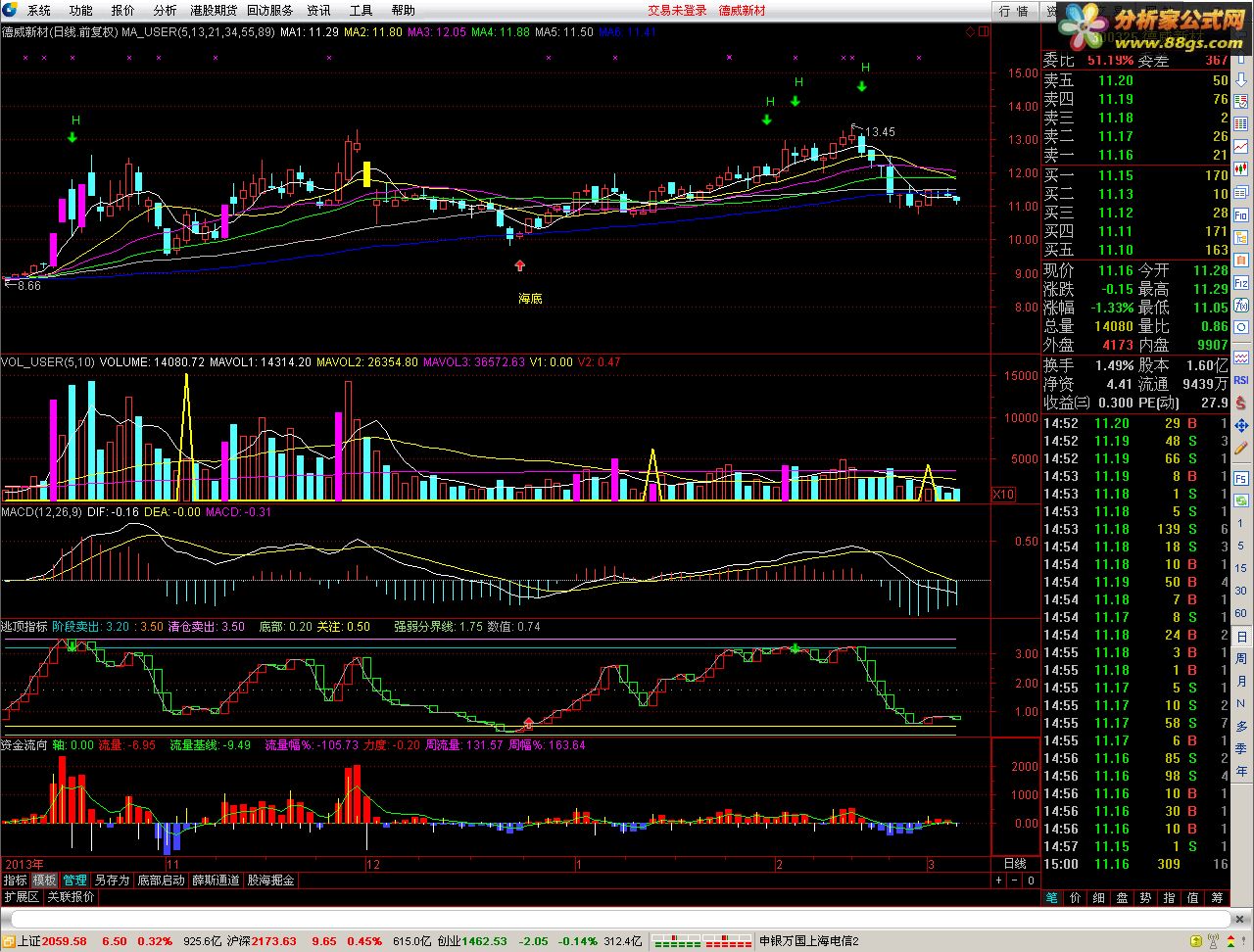
Task: Switch to candlestick K-line chart icon
Action: [1241, 168]
